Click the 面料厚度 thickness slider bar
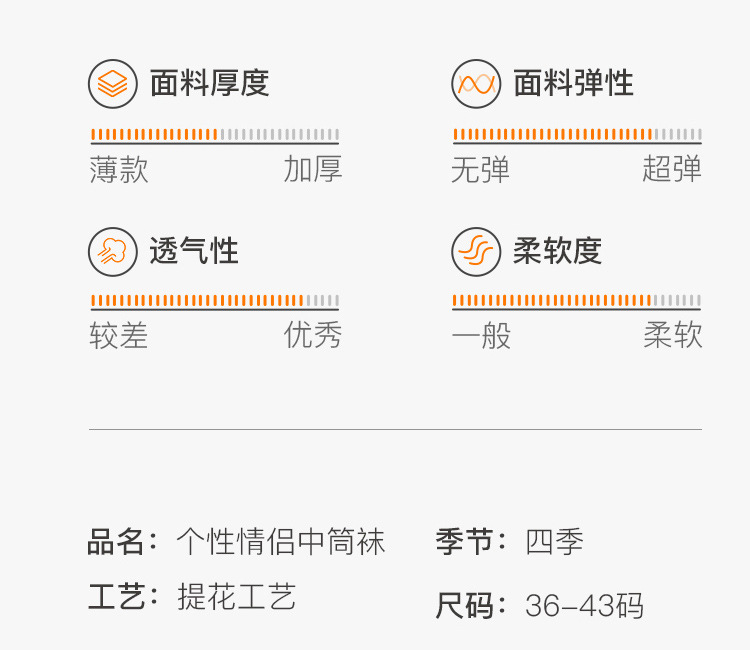Viewport: 750px width, 650px height. tap(215, 135)
